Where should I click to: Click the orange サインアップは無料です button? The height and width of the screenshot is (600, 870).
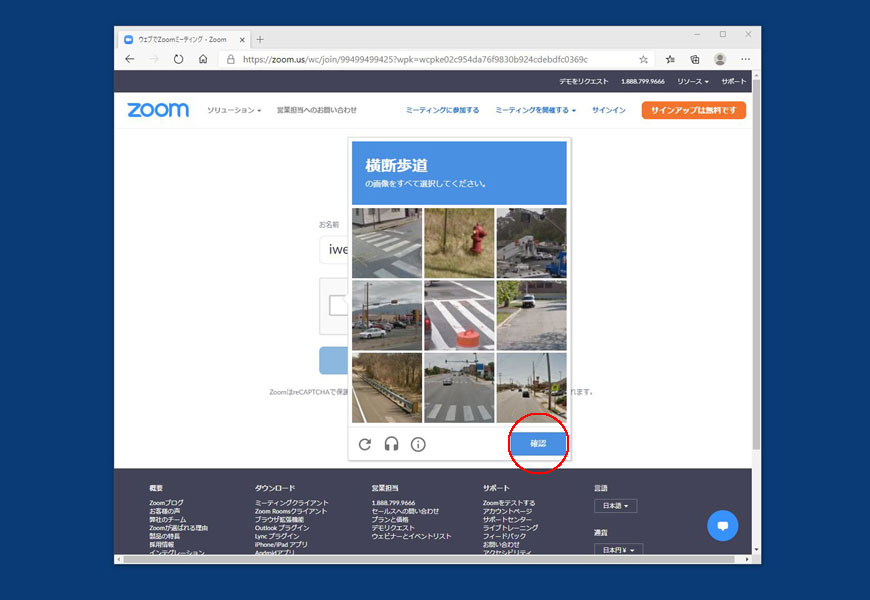click(x=694, y=110)
